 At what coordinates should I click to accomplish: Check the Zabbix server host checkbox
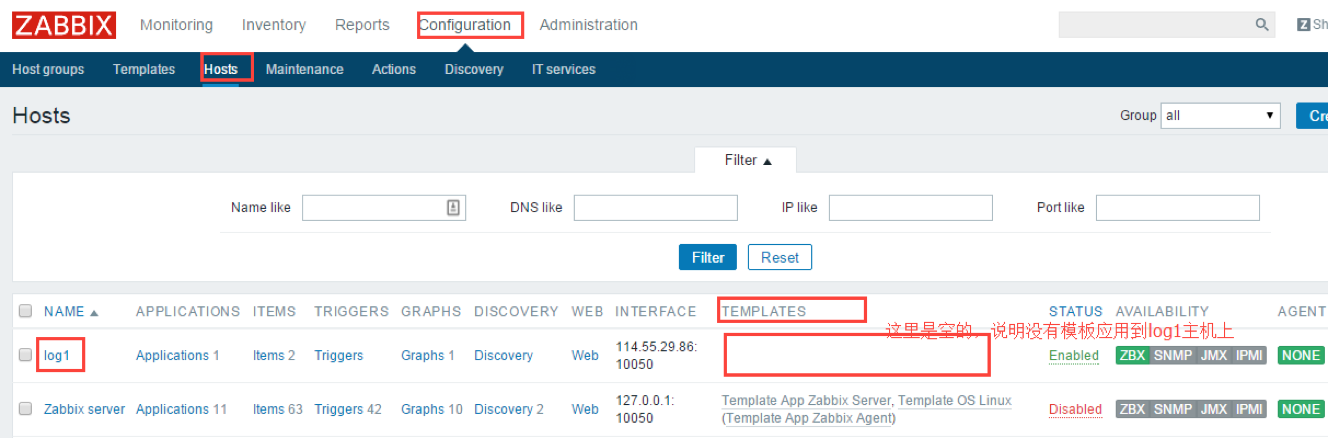(26, 409)
